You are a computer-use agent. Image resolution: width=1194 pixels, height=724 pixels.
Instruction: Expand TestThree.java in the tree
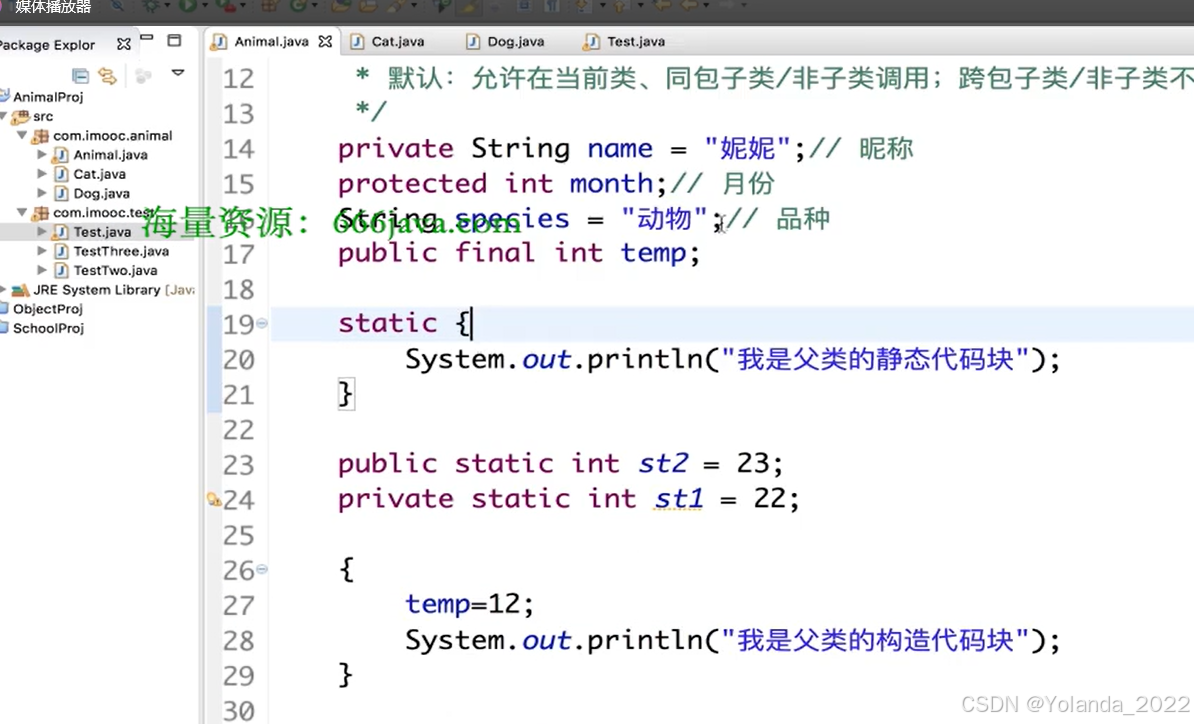pyautogui.click(x=42, y=250)
